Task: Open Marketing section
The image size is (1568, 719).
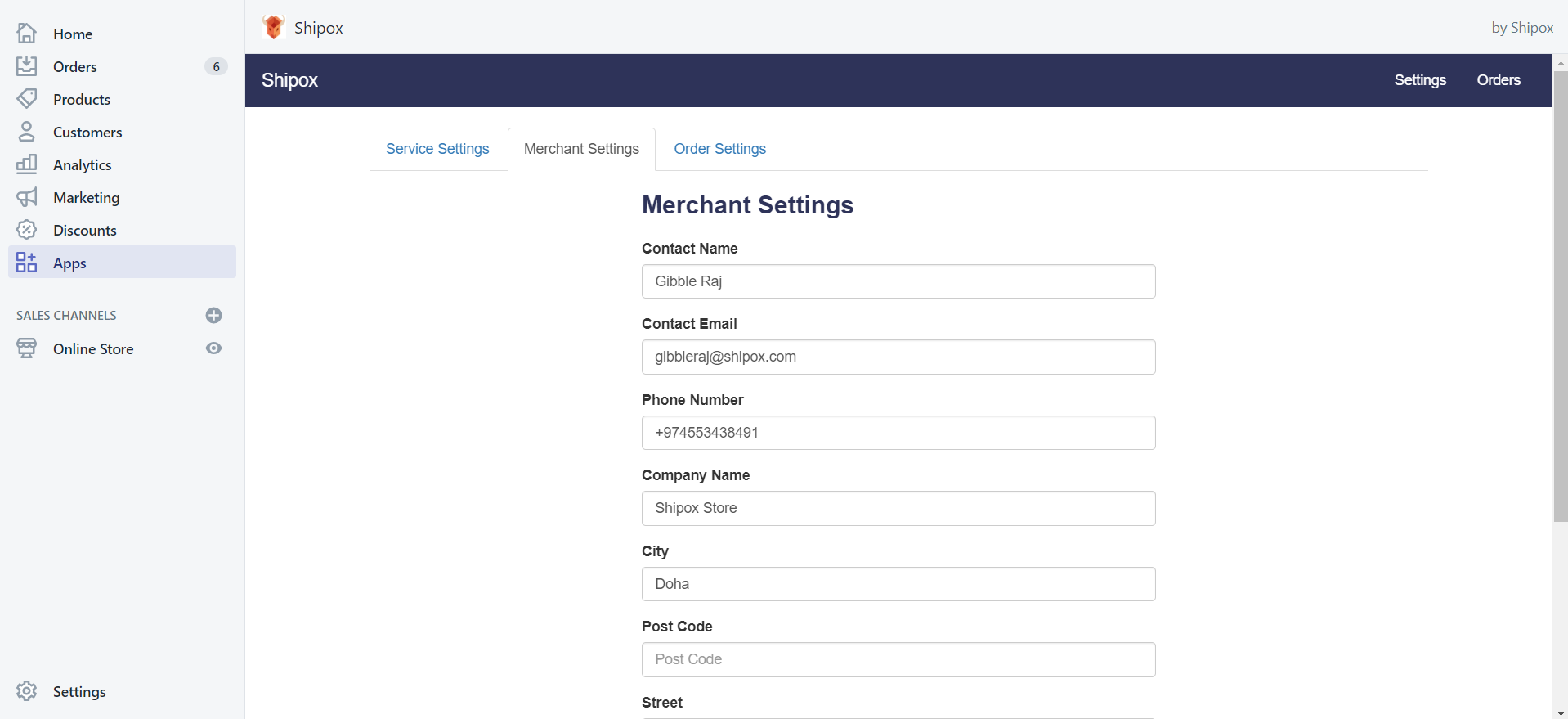Action: (87, 197)
